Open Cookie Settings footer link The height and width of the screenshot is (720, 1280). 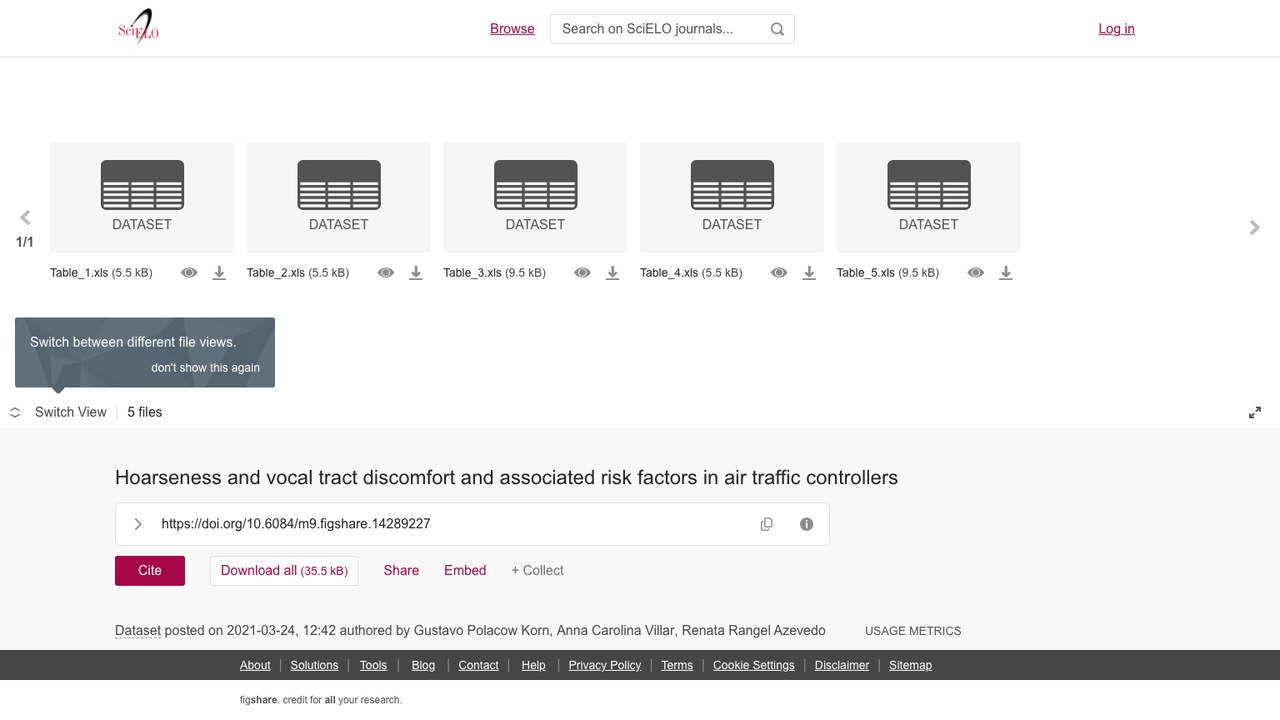pyautogui.click(x=754, y=665)
